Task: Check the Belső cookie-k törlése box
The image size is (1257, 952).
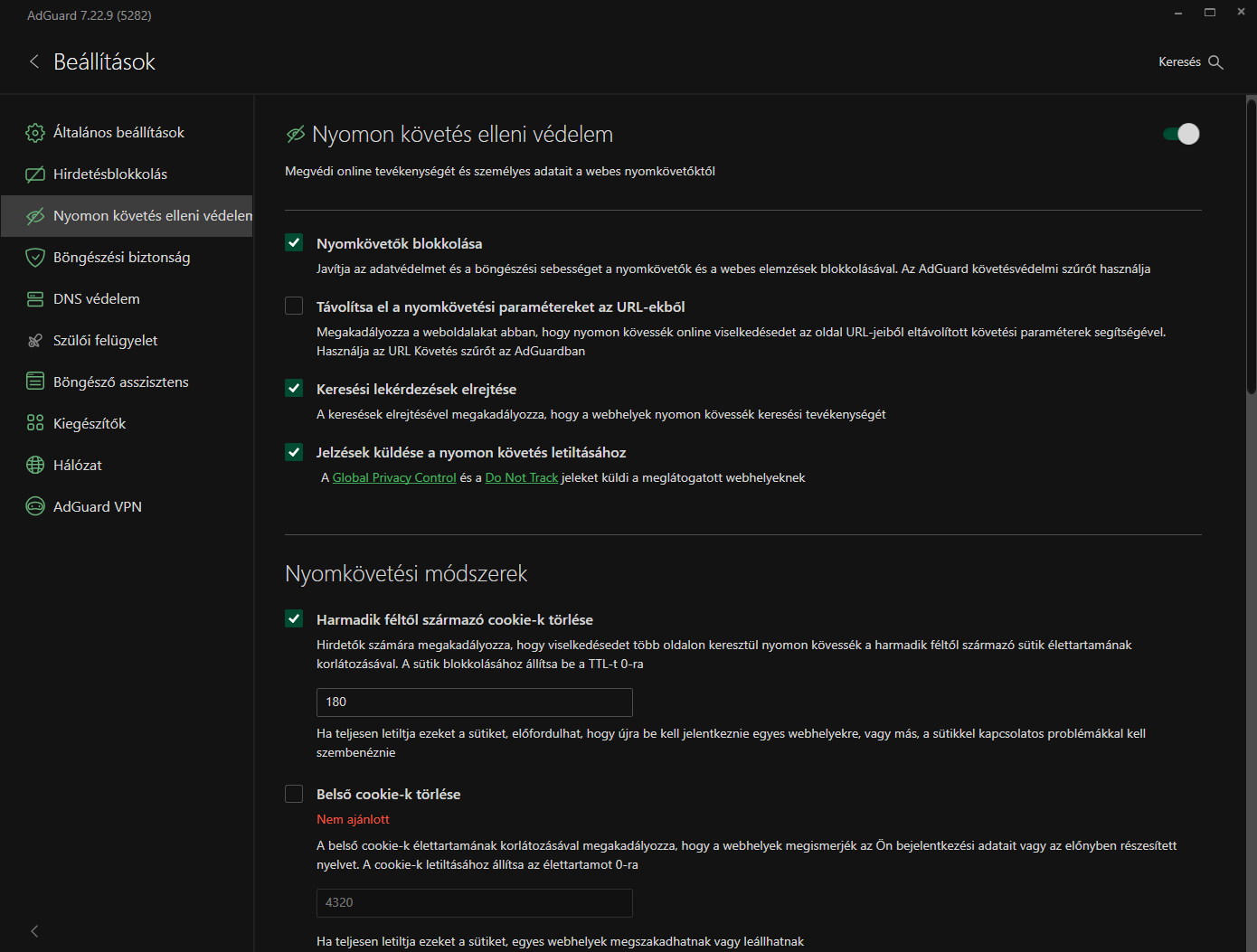Action: [294, 794]
